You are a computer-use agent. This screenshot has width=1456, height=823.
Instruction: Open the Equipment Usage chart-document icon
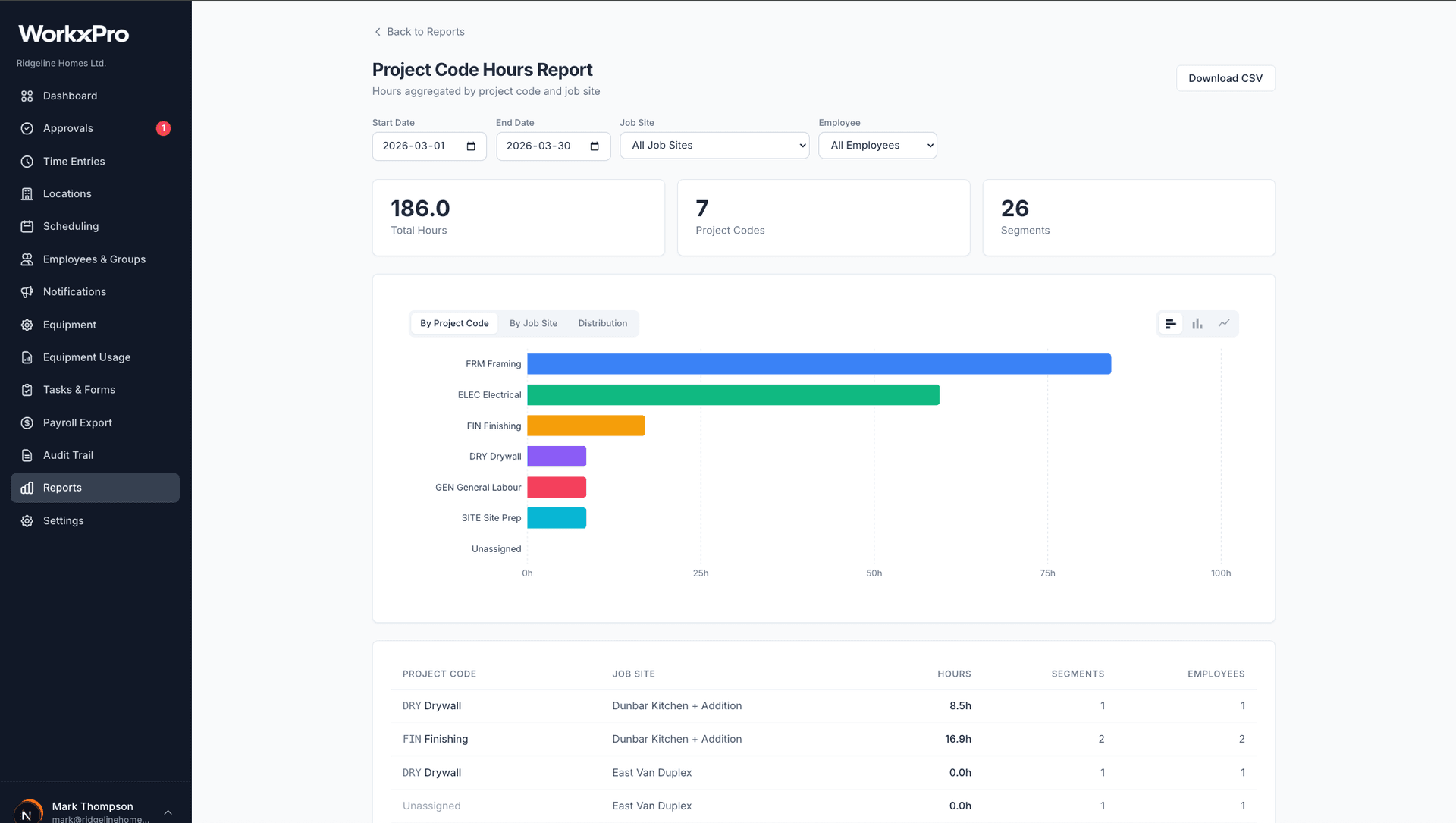pyautogui.click(x=27, y=357)
